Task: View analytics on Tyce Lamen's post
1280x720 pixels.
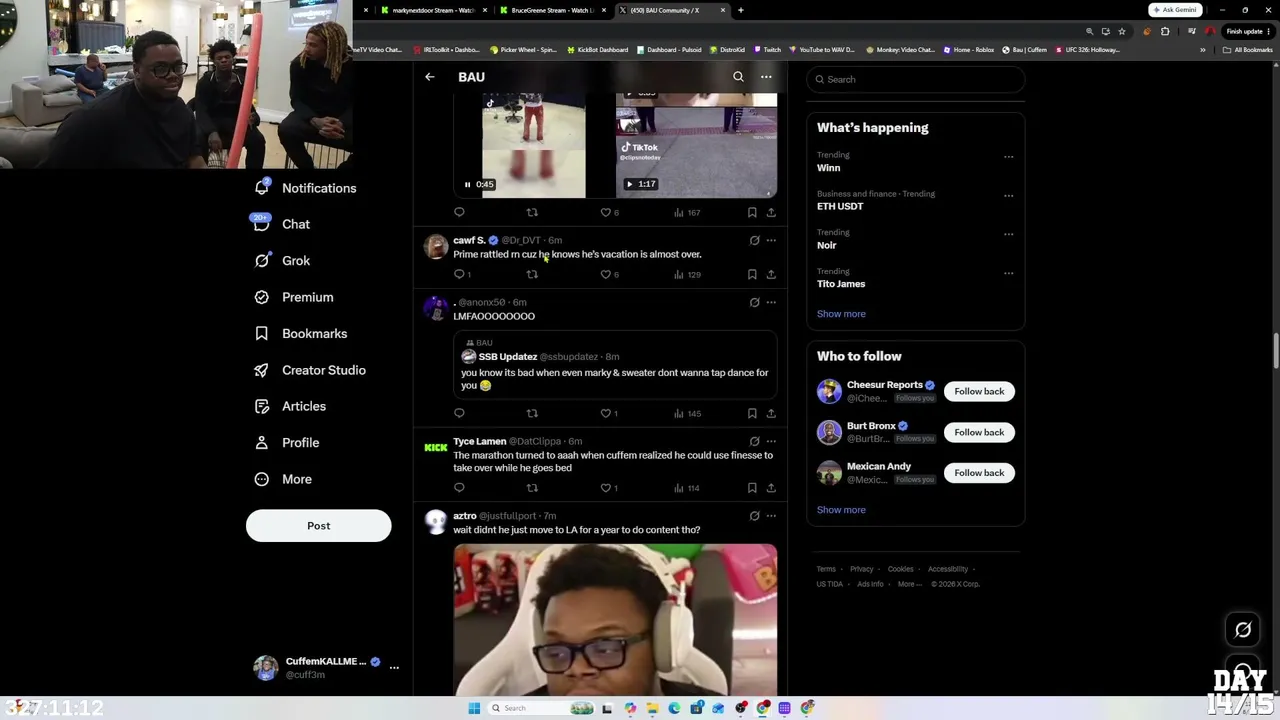Action: pyautogui.click(x=687, y=488)
